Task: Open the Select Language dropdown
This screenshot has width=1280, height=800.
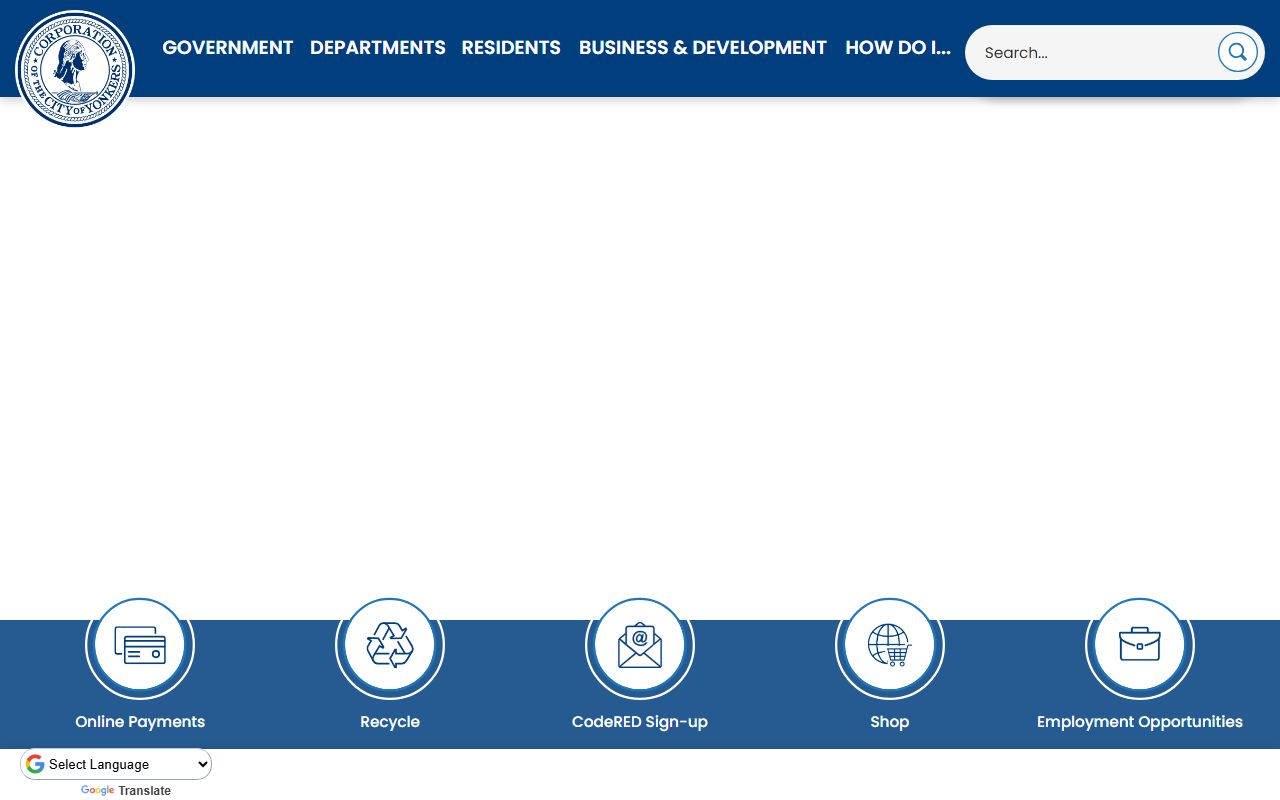Action: 117,764
